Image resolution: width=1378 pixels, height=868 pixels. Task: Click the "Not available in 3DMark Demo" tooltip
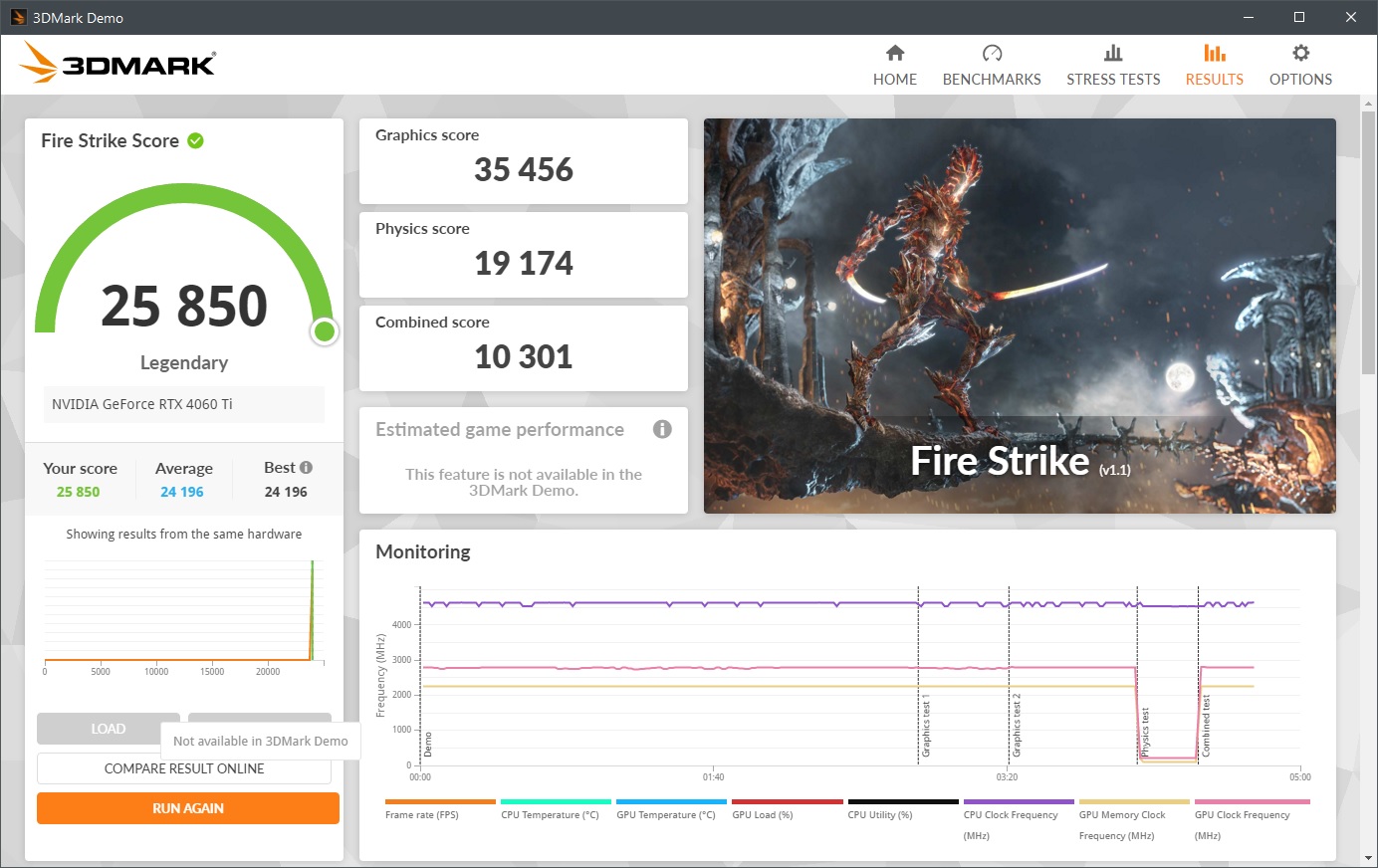(261, 741)
